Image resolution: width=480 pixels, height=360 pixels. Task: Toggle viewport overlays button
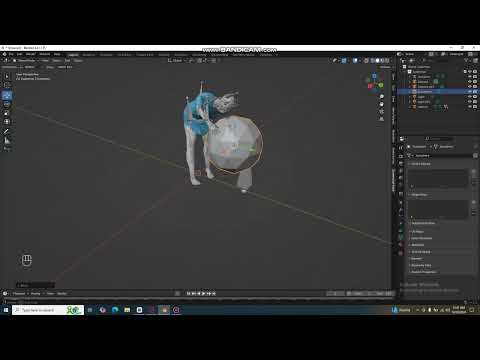tap(355, 61)
